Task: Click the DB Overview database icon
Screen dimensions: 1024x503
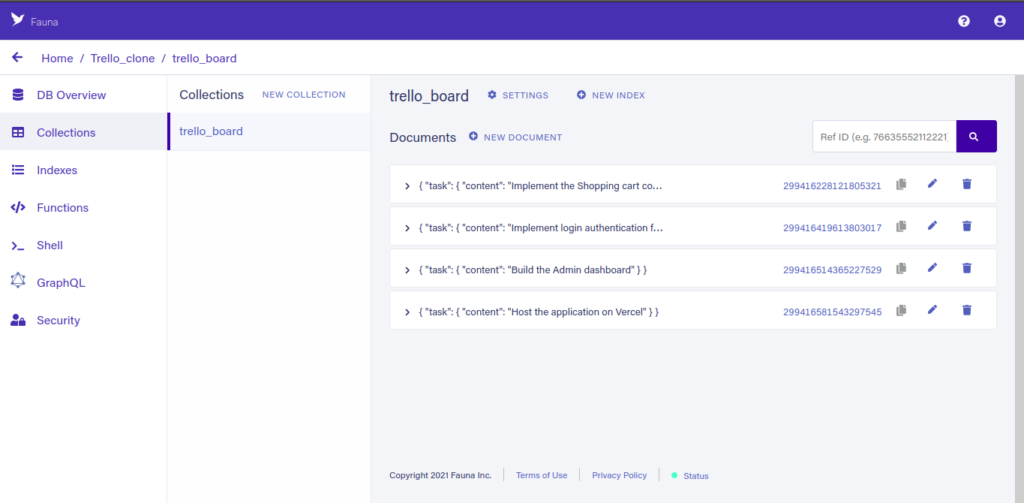Action: click(18, 95)
